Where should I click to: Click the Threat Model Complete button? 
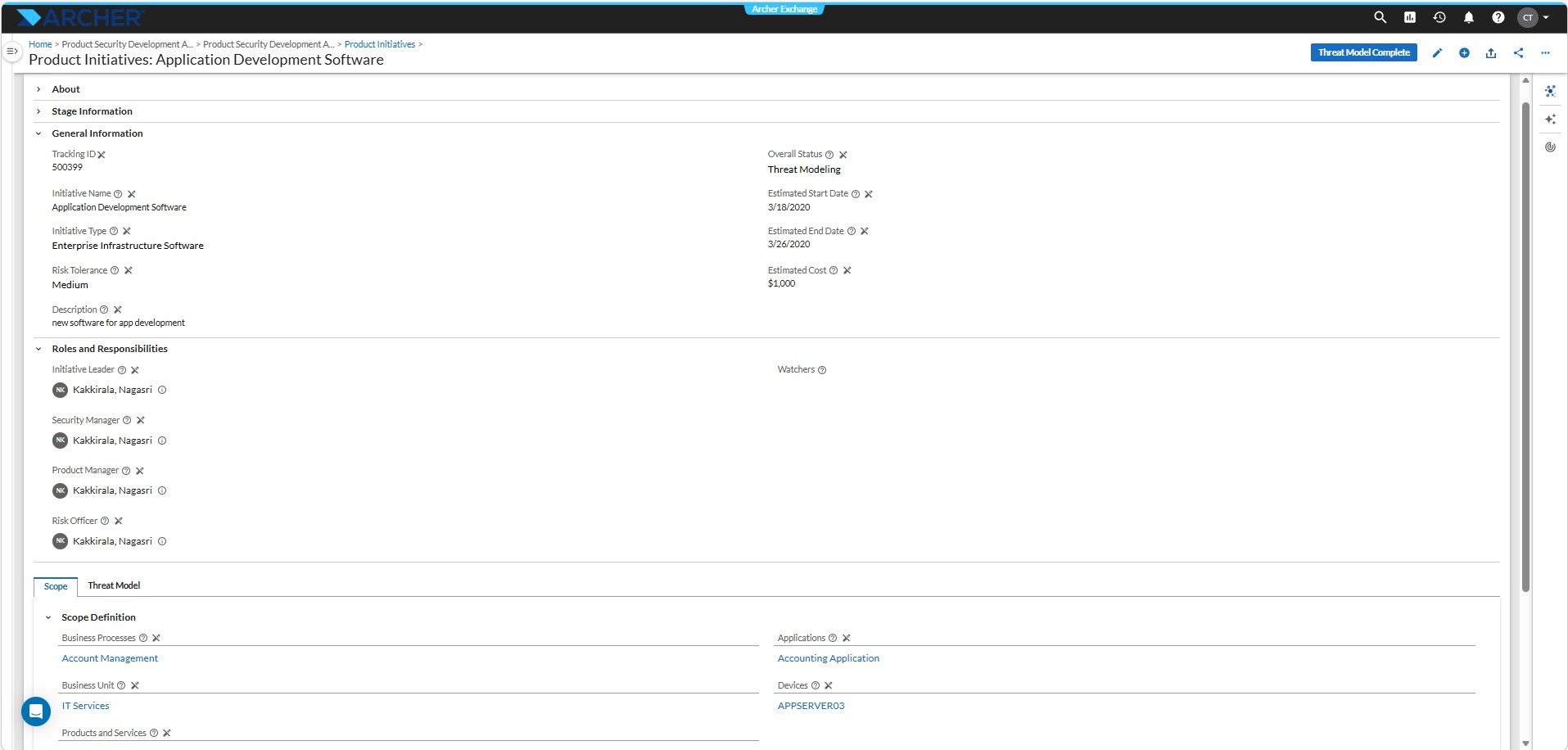tap(1363, 52)
